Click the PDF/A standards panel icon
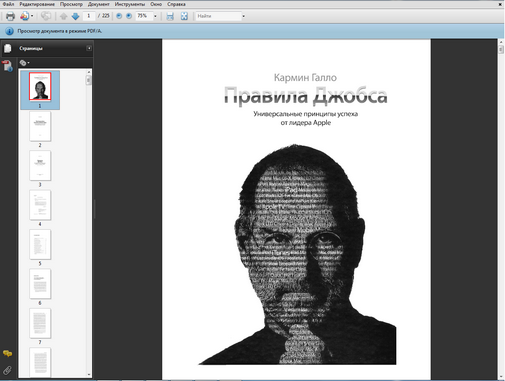The image size is (505, 381). coord(7,66)
